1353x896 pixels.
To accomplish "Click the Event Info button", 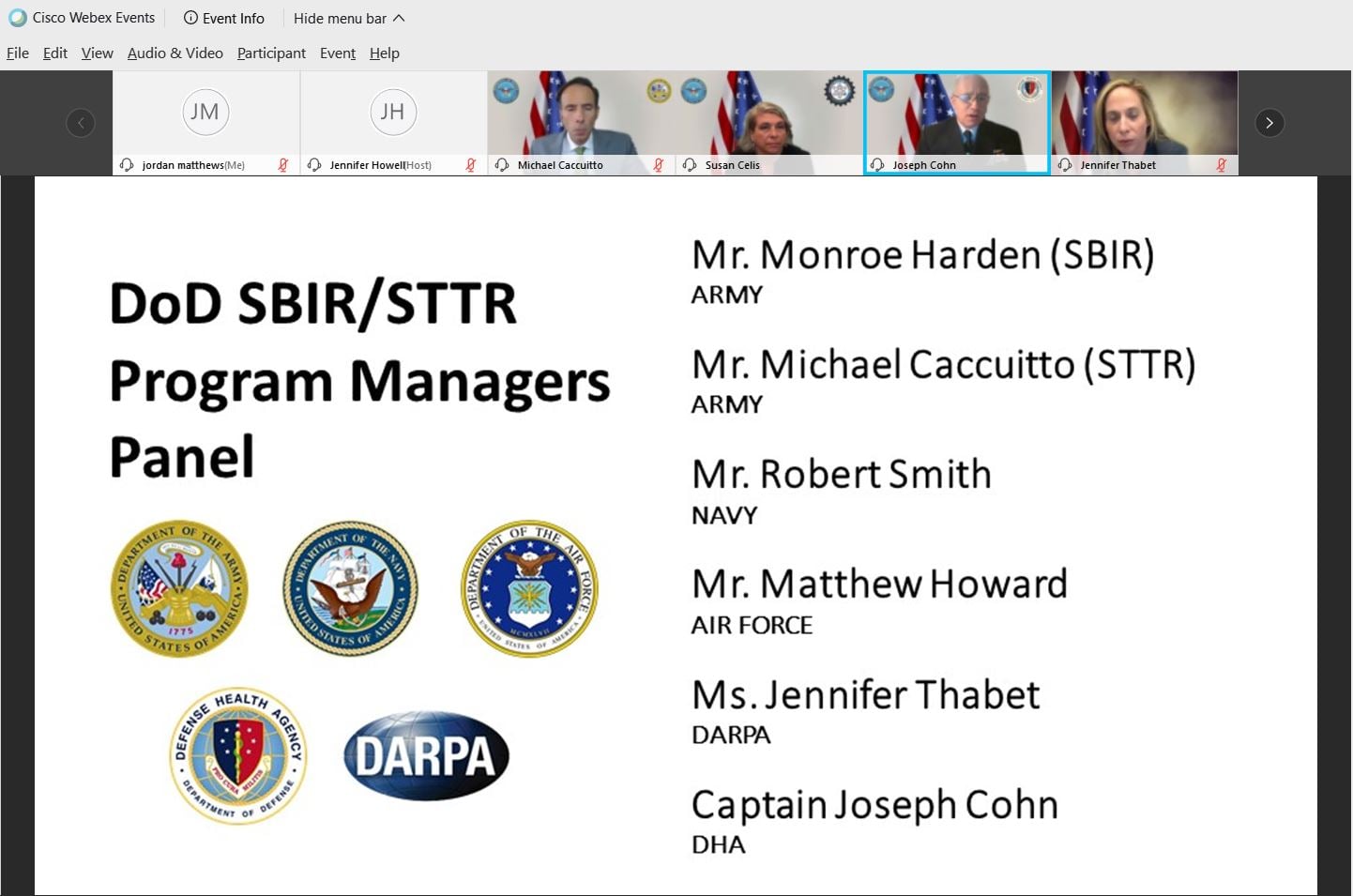I will (224, 18).
